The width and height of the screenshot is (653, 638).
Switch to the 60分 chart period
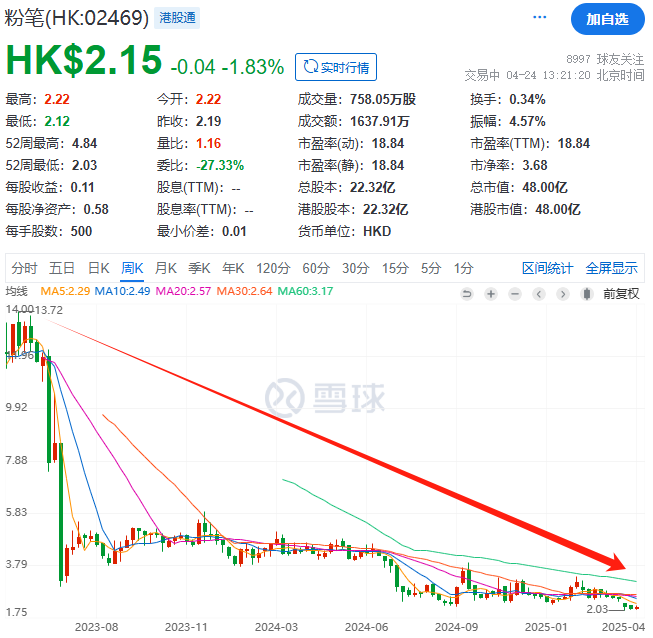[315, 268]
